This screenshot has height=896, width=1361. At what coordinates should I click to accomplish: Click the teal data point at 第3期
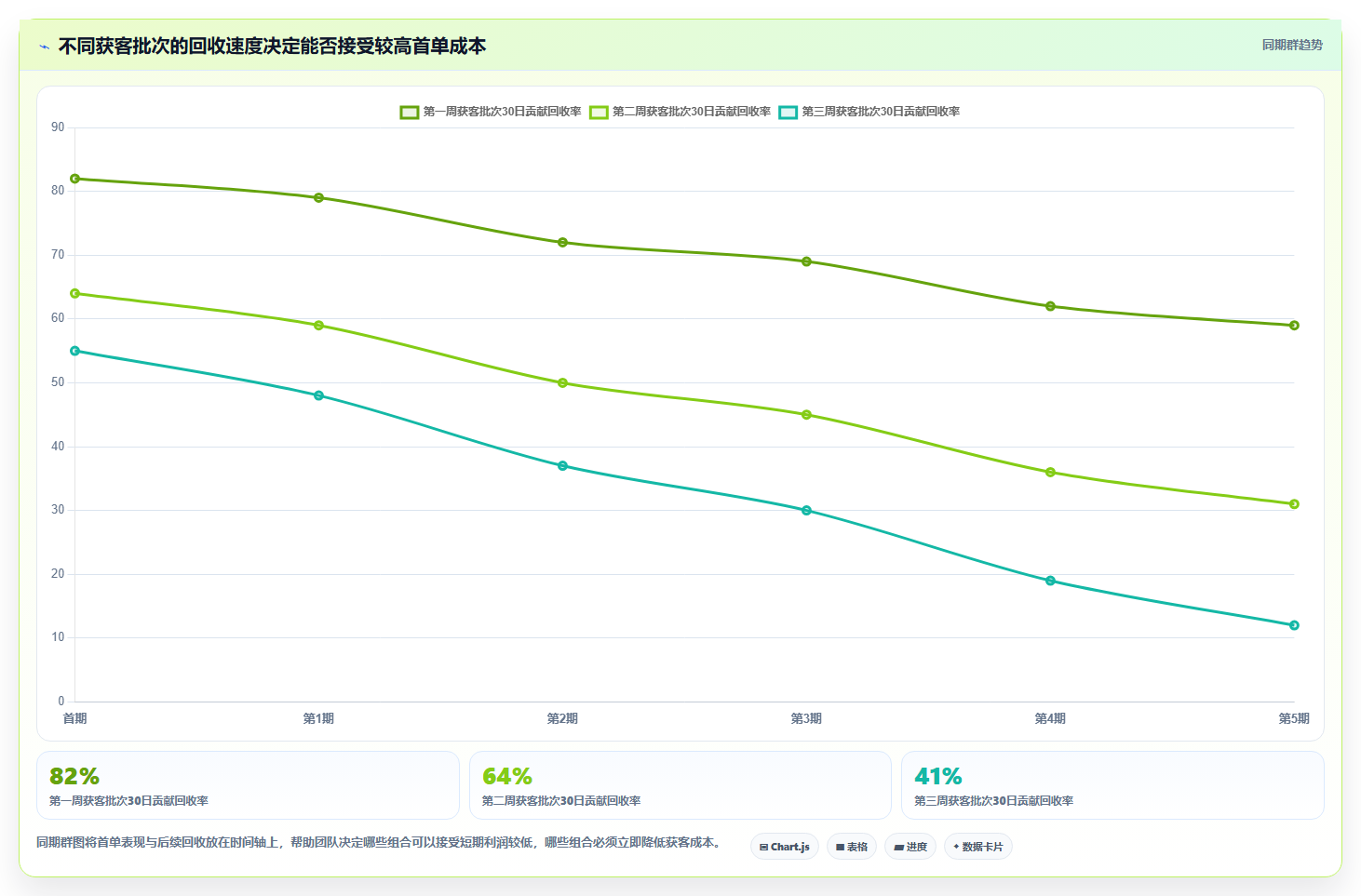806,510
